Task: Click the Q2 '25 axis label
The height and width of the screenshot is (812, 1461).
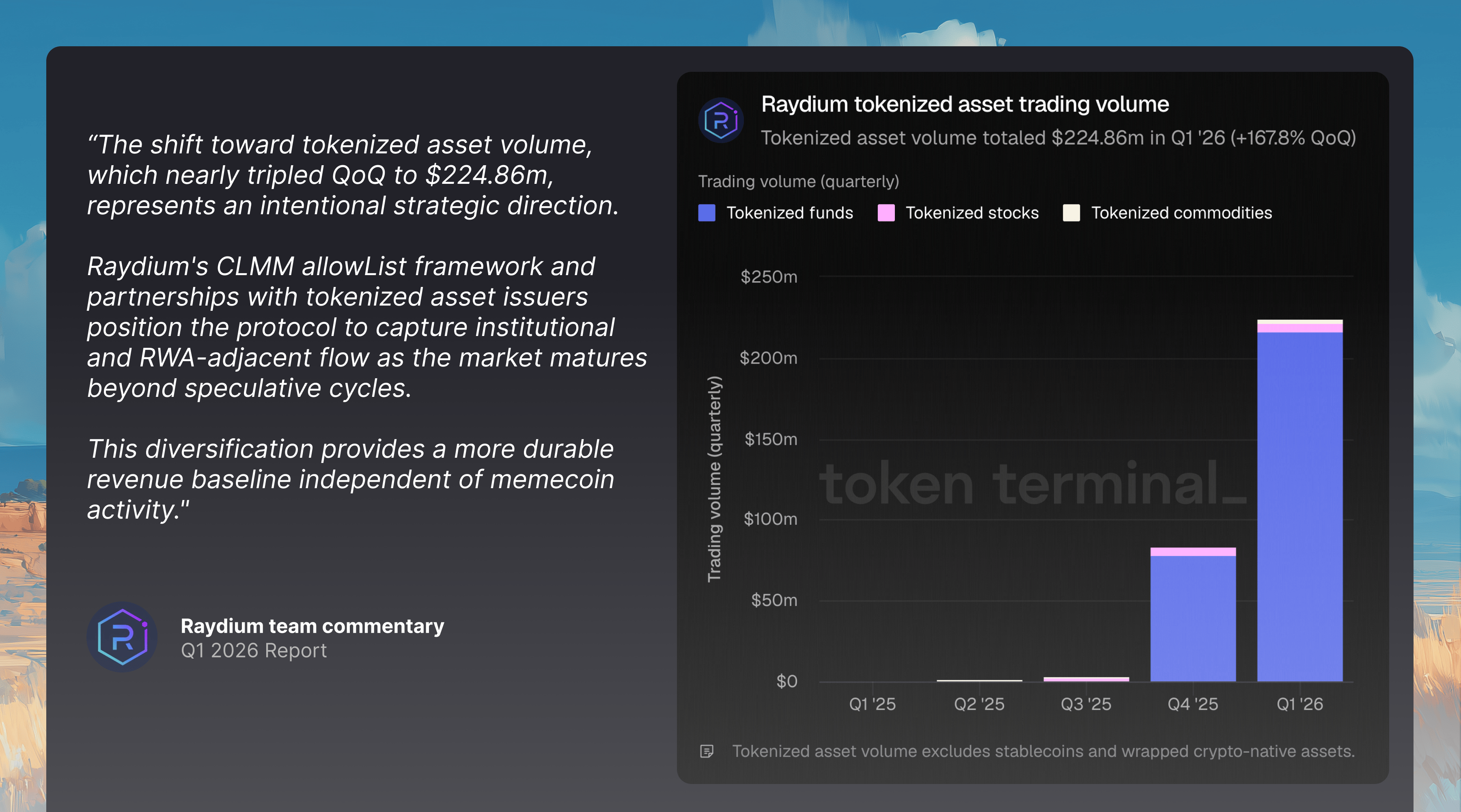Action: [x=979, y=704]
